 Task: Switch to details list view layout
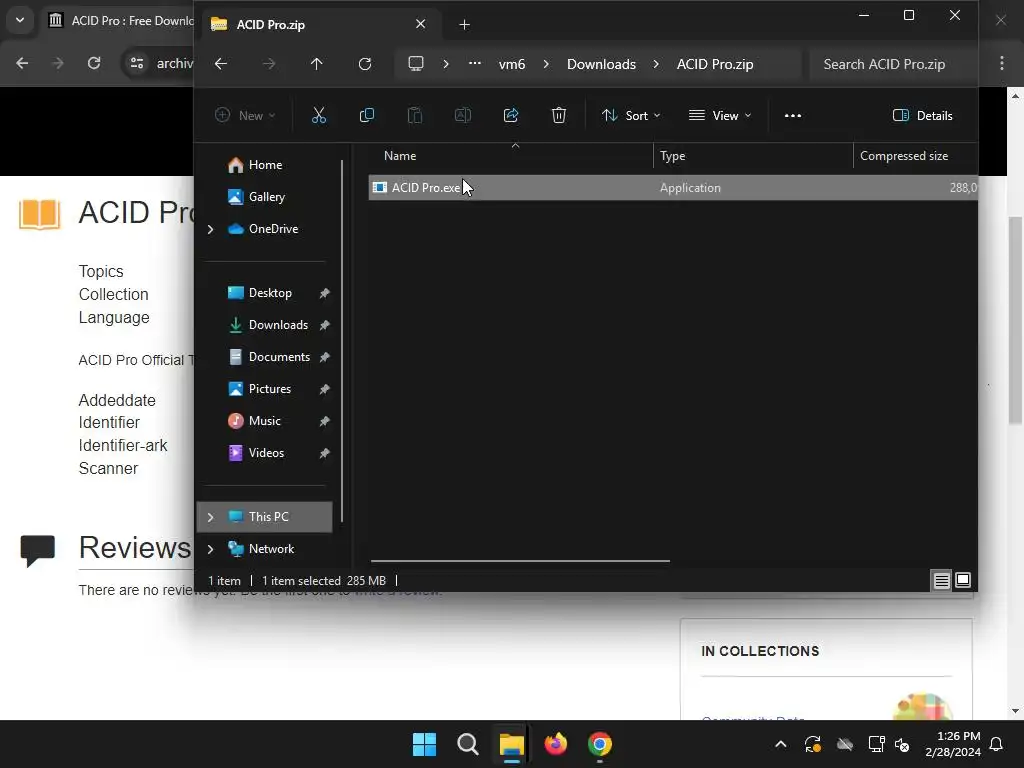coord(942,581)
